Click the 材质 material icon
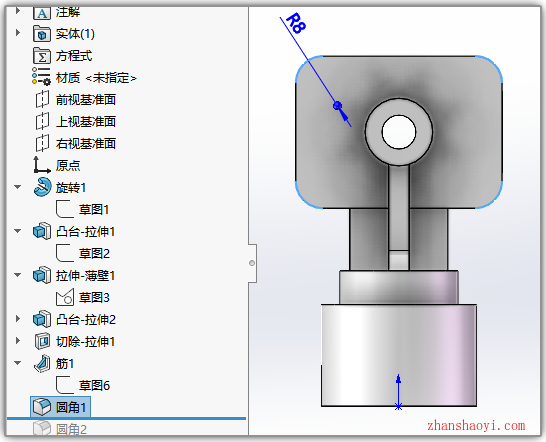Viewport: 546px width, 442px height. point(41,77)
